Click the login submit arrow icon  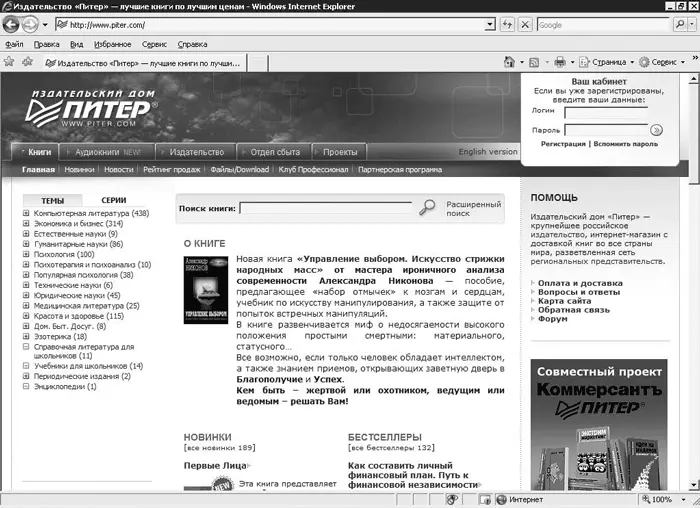click(656, 130)
